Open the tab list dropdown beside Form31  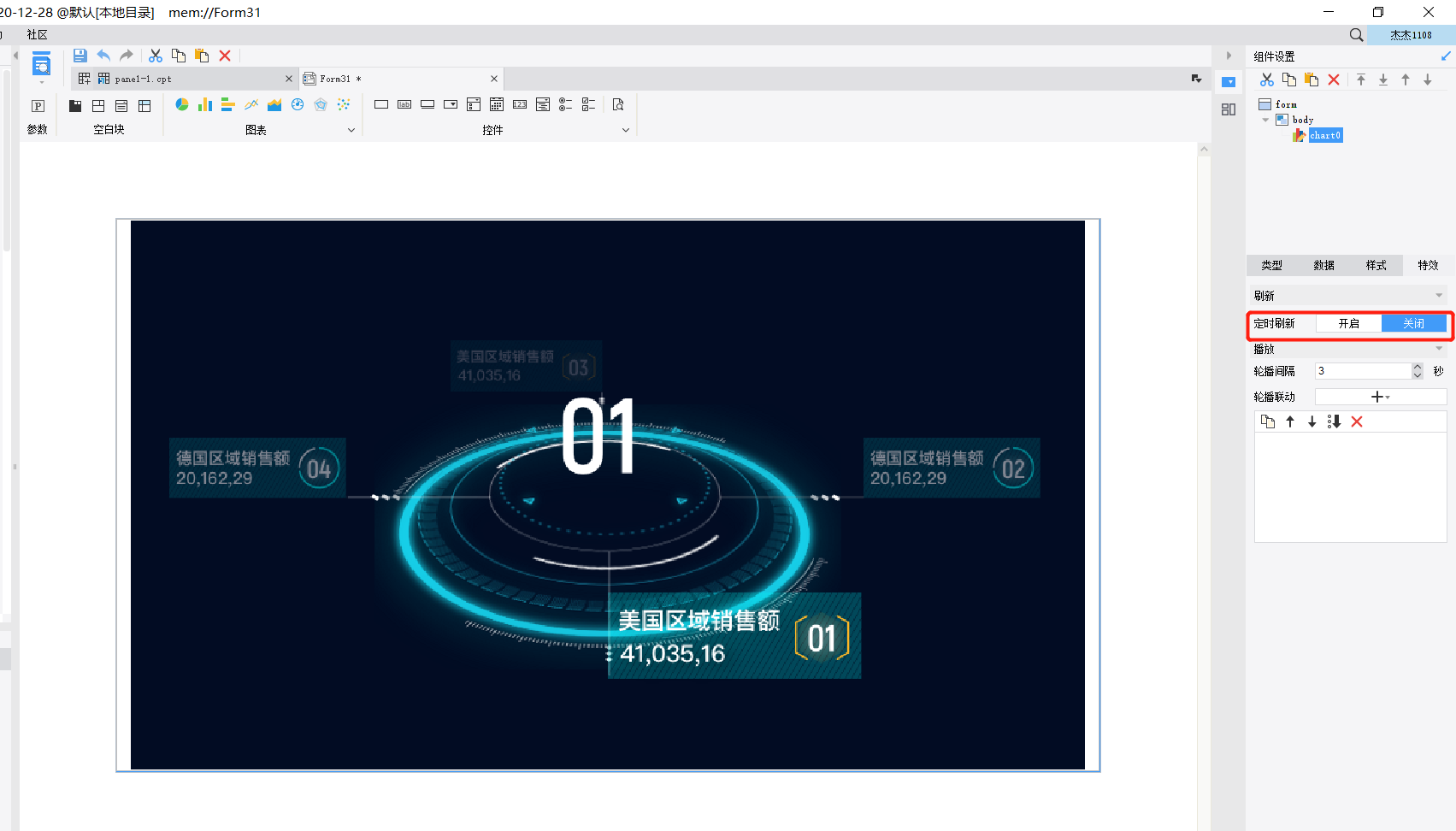(x=1196, y=79)
